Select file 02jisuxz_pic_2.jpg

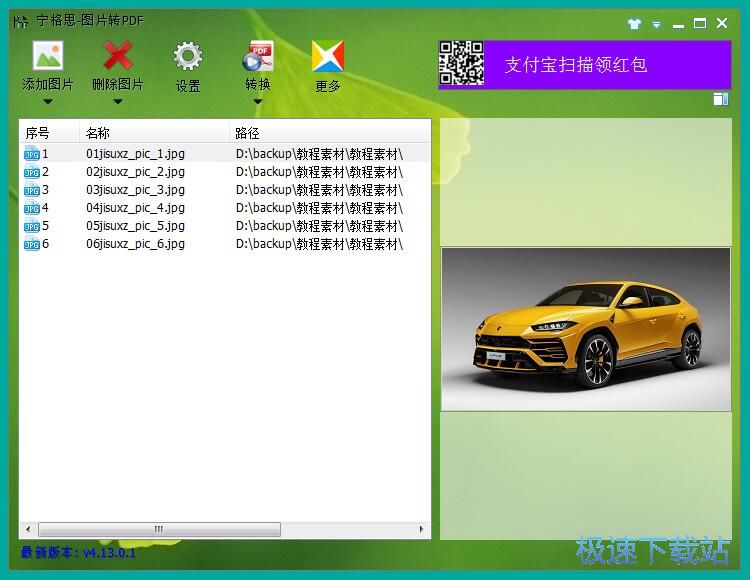coord(135,172)
